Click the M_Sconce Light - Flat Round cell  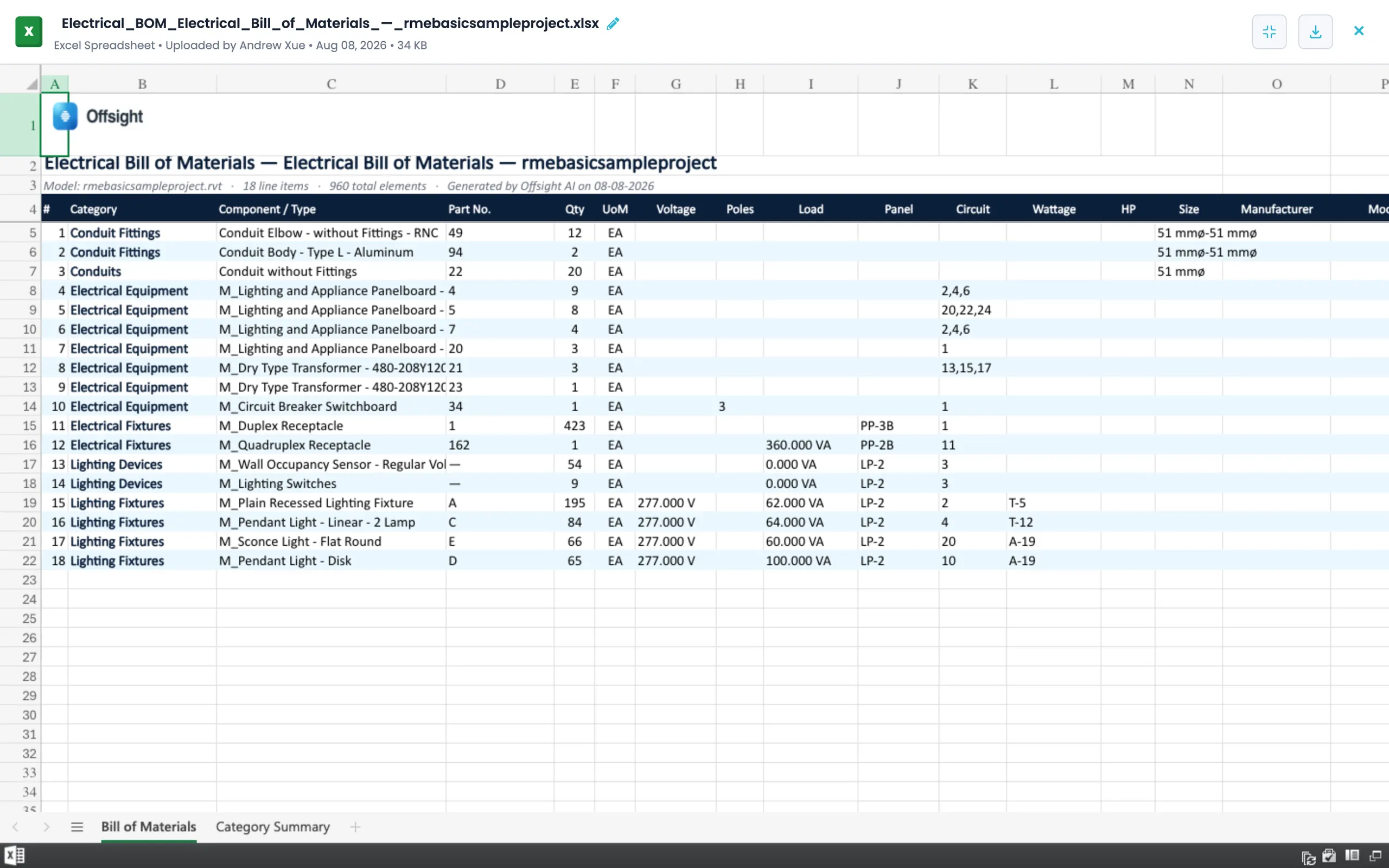[x=331, y=541]
